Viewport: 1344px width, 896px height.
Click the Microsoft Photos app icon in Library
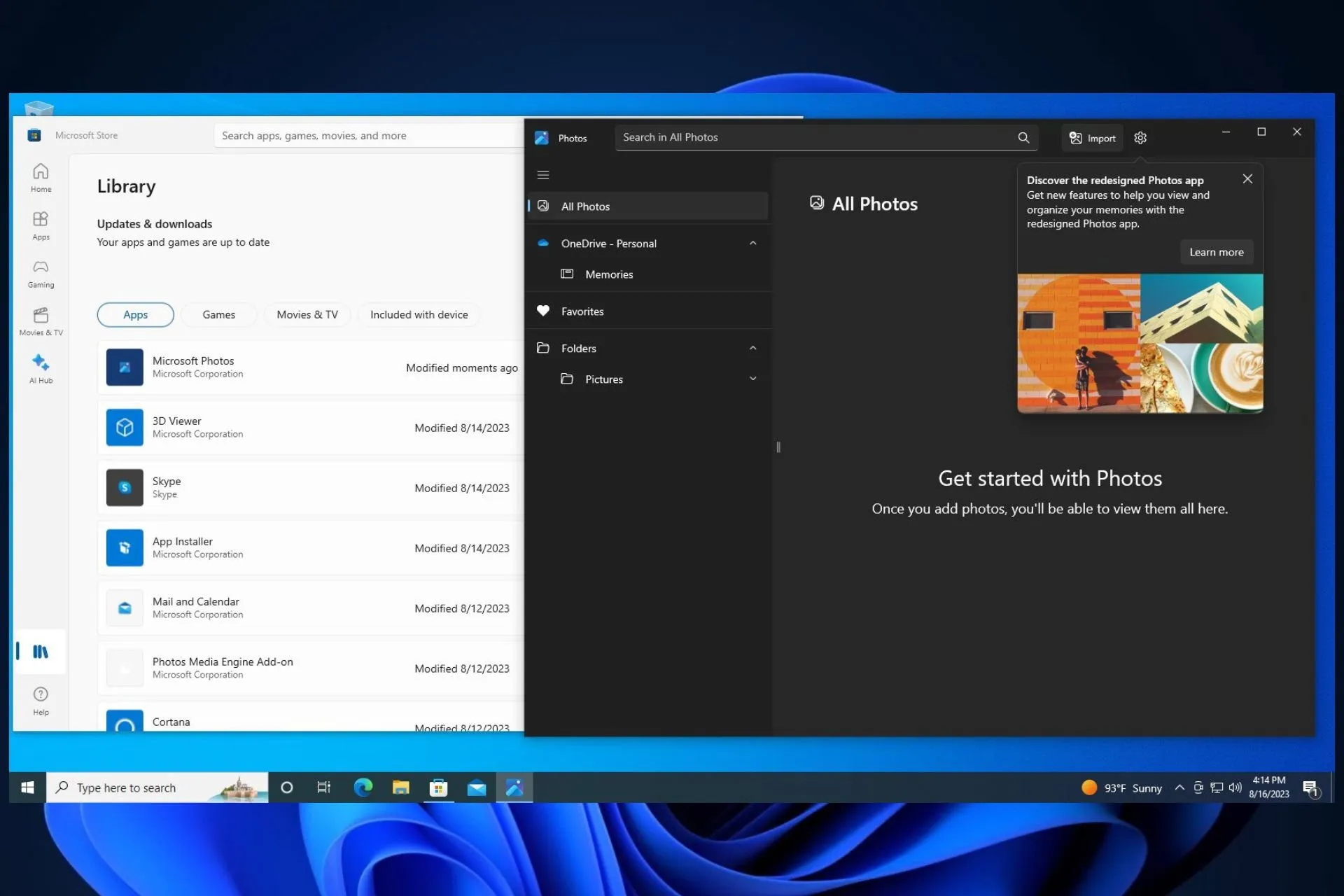(125, 367)
